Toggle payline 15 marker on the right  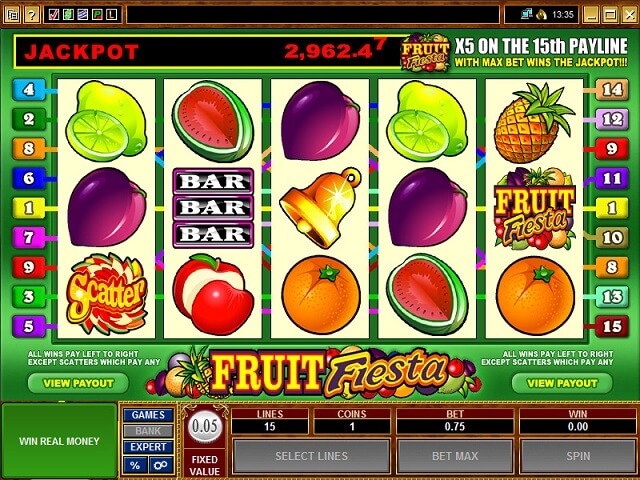coord(612,326)
